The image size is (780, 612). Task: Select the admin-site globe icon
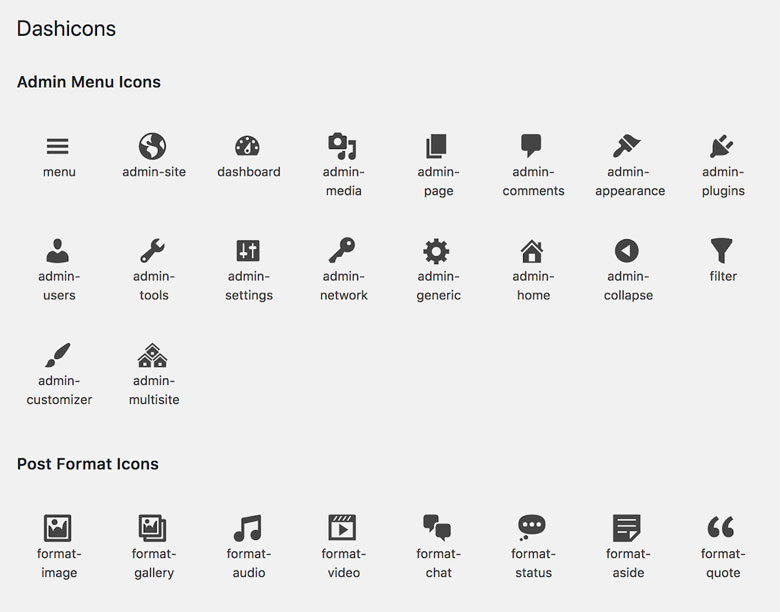tap(153, 146)
